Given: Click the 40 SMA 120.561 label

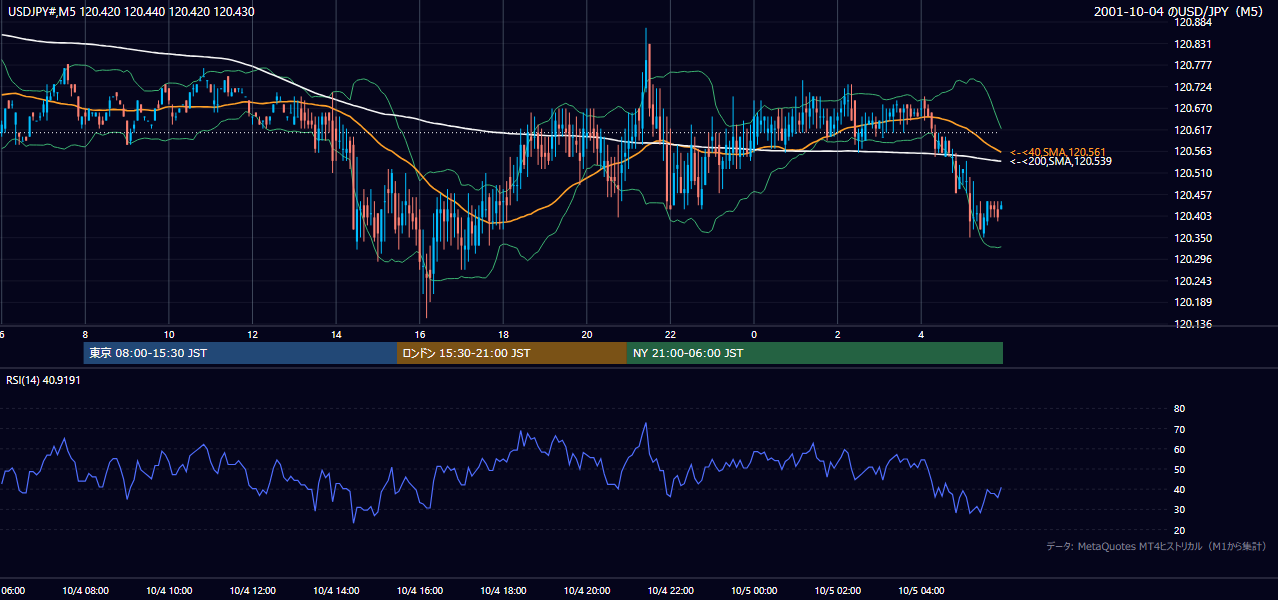Looking at the screenshot, I should 1058,151.
